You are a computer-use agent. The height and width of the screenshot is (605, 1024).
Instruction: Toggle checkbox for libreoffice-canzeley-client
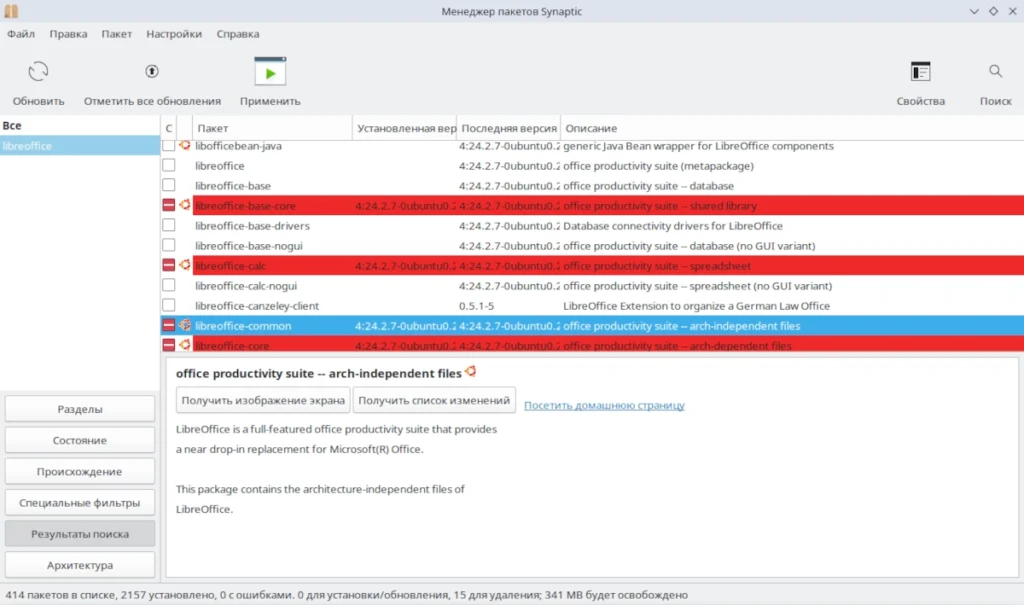pos(168,305)
